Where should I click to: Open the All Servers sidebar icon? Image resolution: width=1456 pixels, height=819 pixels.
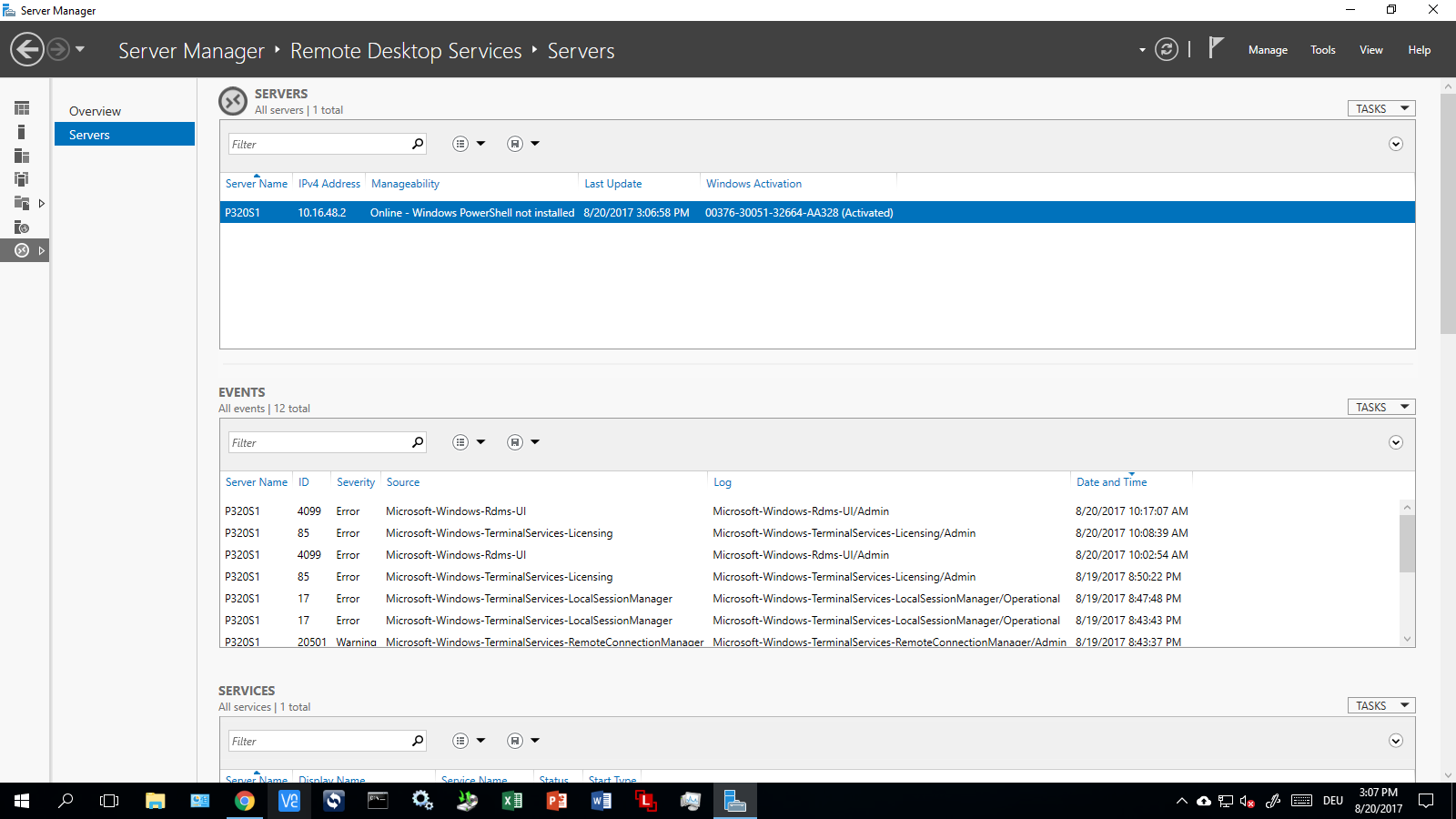[x=22, y=156]
